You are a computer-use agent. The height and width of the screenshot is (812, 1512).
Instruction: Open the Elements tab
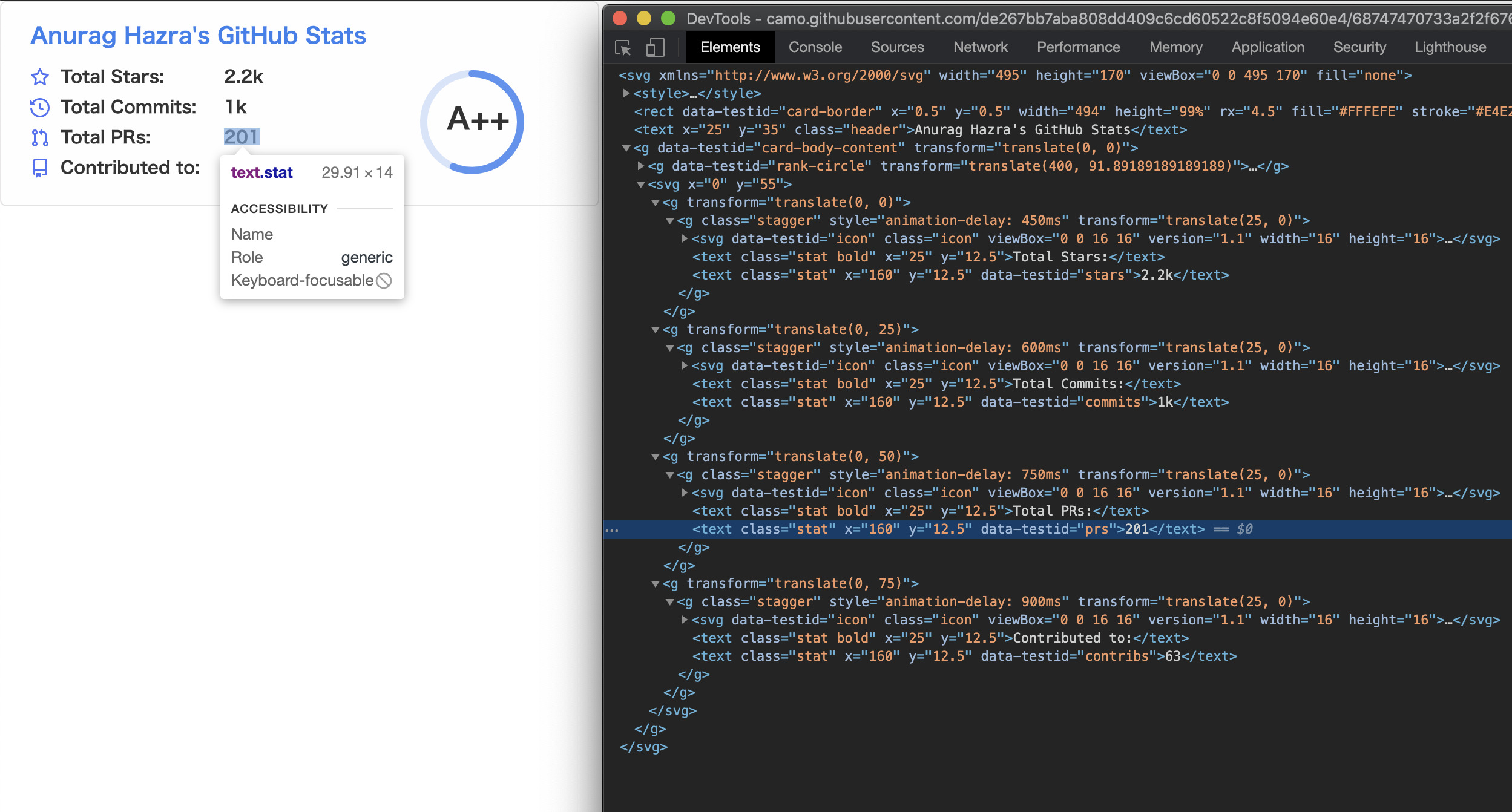point(730,47)
